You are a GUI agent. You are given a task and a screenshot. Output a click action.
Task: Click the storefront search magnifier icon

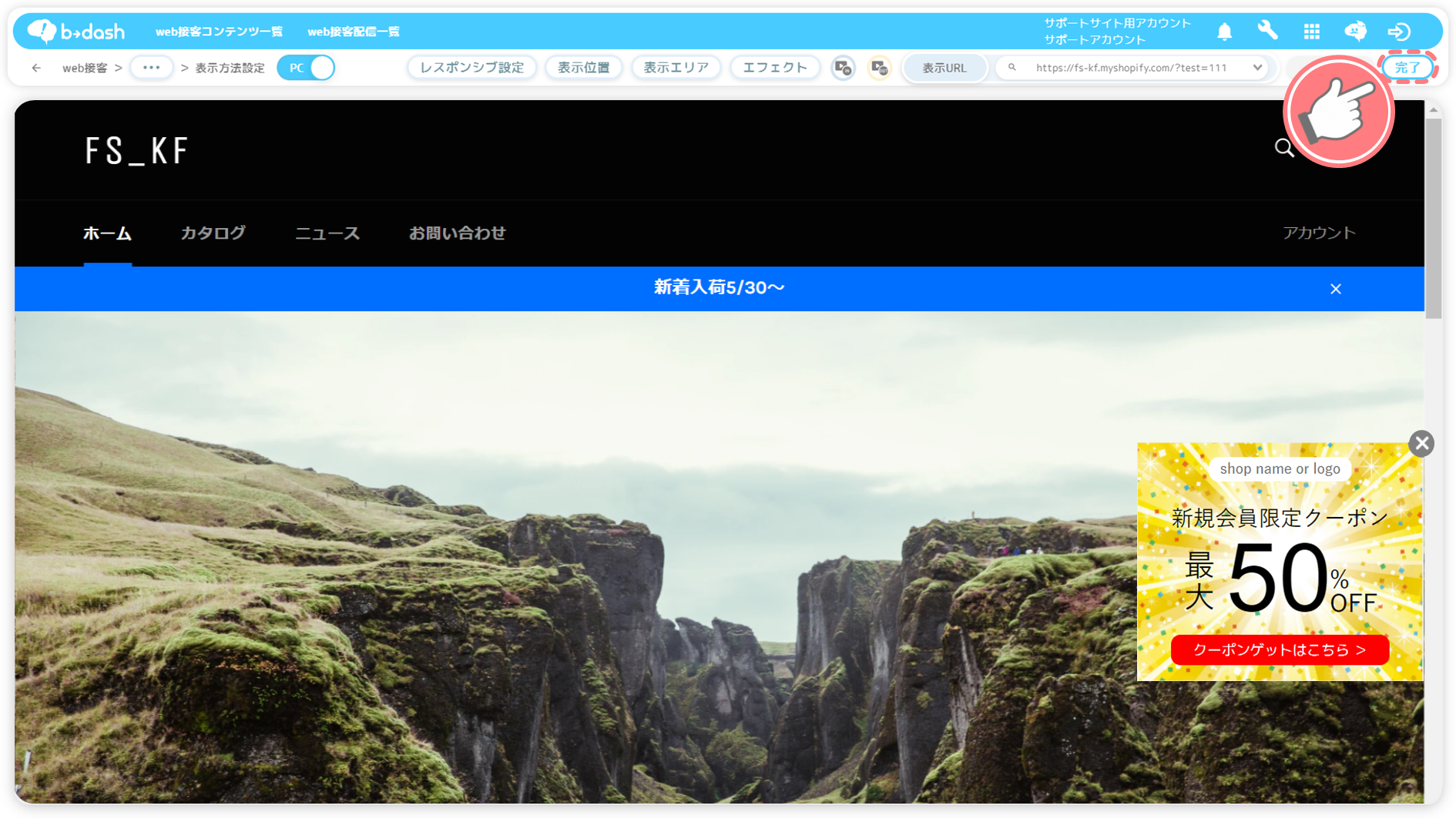pyautogui.click(x=1283, y=148)
